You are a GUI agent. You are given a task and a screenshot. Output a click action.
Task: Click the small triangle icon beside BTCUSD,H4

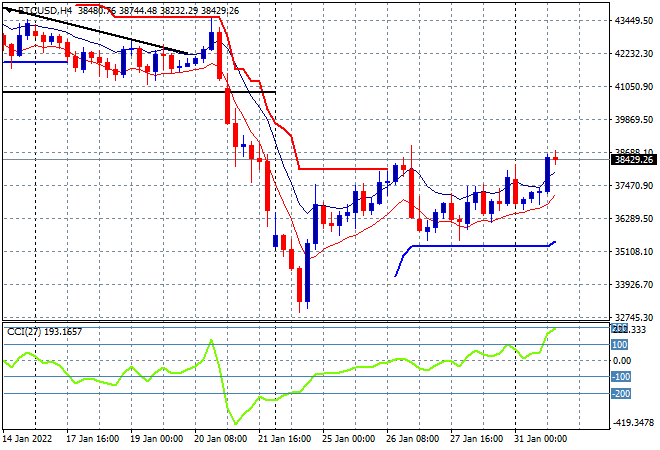8,11
